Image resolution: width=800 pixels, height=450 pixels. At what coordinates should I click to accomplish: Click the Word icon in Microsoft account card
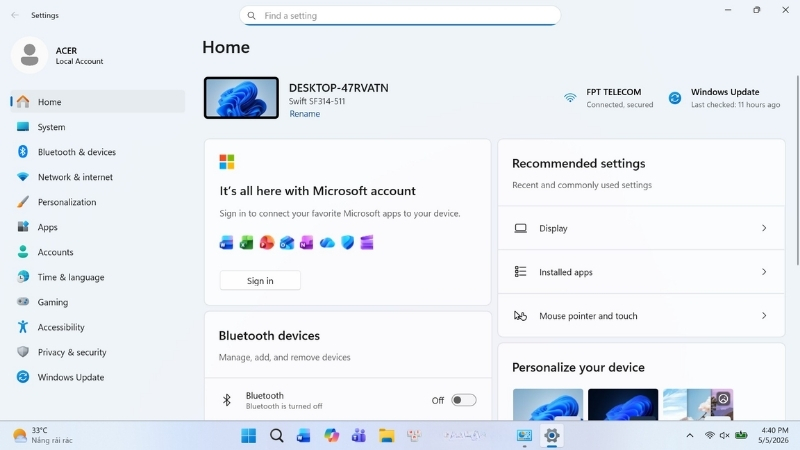[227, 243]
